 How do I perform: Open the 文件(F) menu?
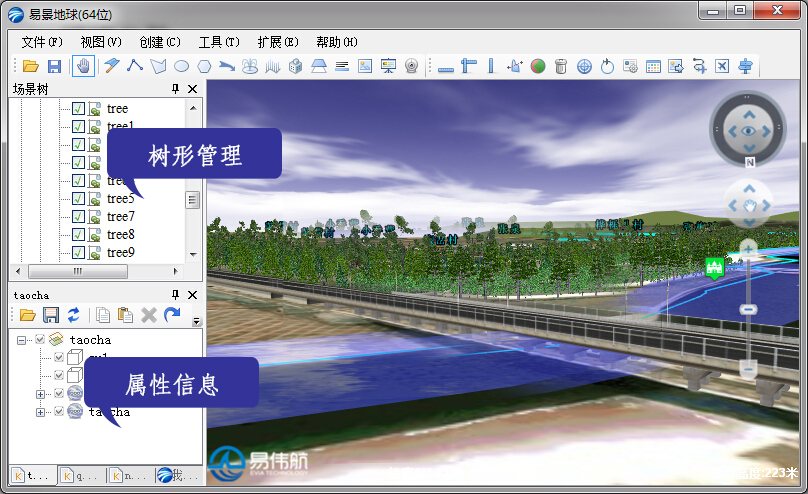point(42,42)
